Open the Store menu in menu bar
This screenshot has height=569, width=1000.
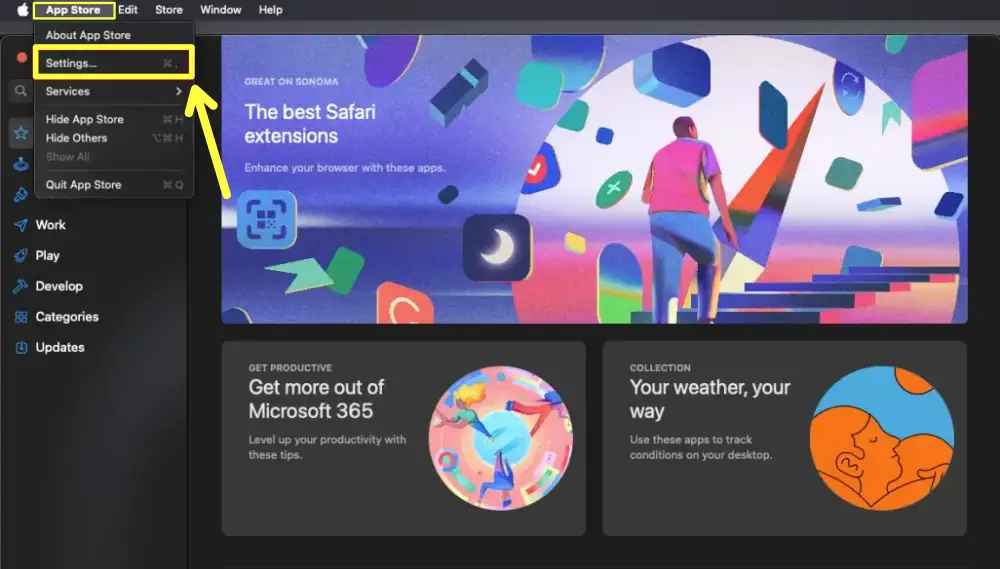coord(169,10)
